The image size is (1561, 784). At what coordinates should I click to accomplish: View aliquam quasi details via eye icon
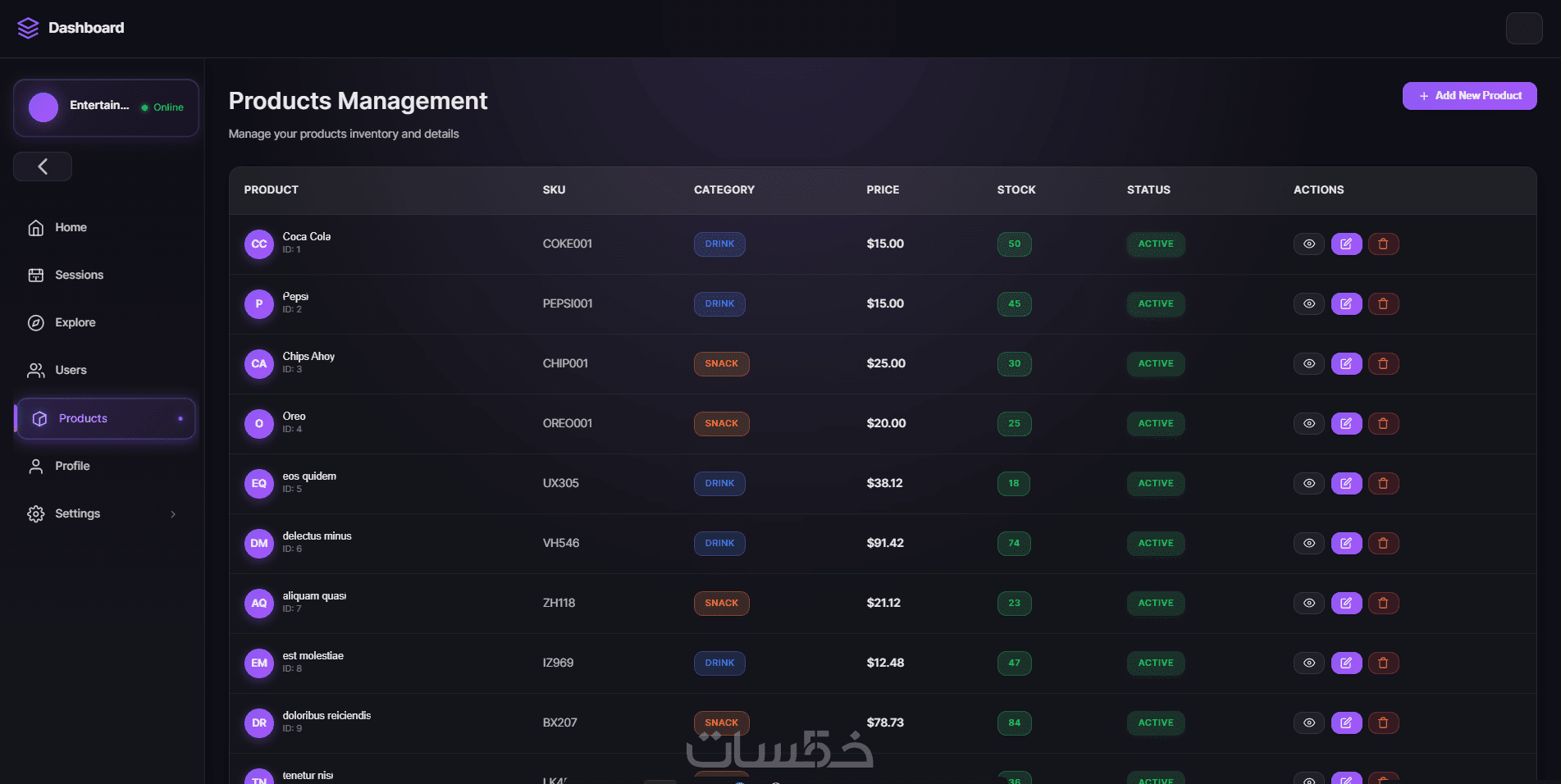[x=1309, y=603]
